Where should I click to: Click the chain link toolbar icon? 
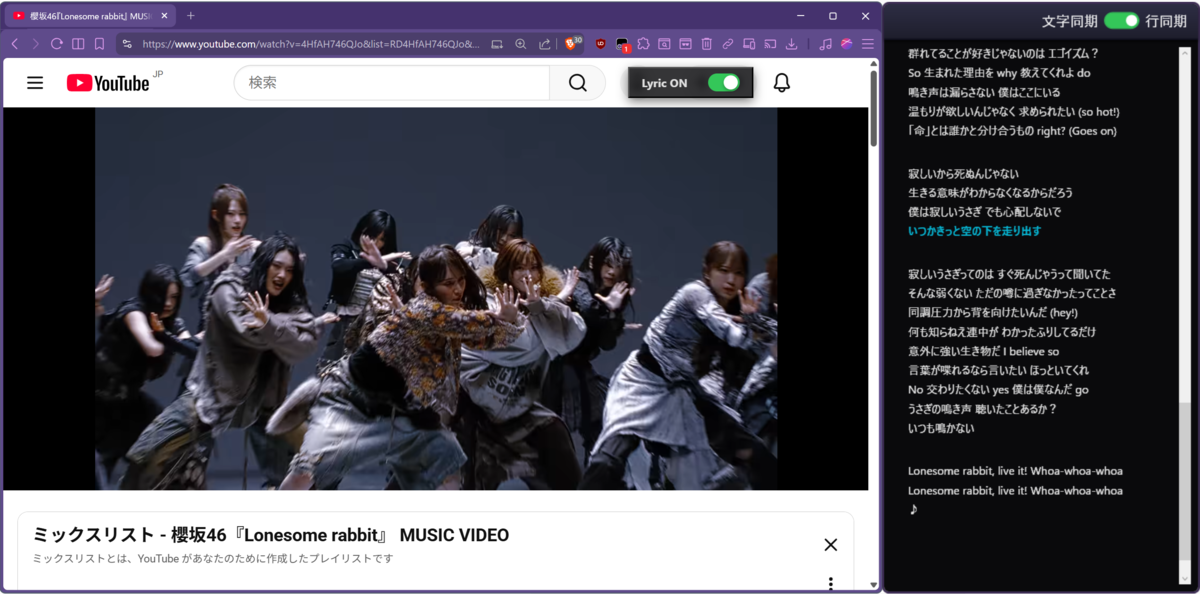click(728, 44)
